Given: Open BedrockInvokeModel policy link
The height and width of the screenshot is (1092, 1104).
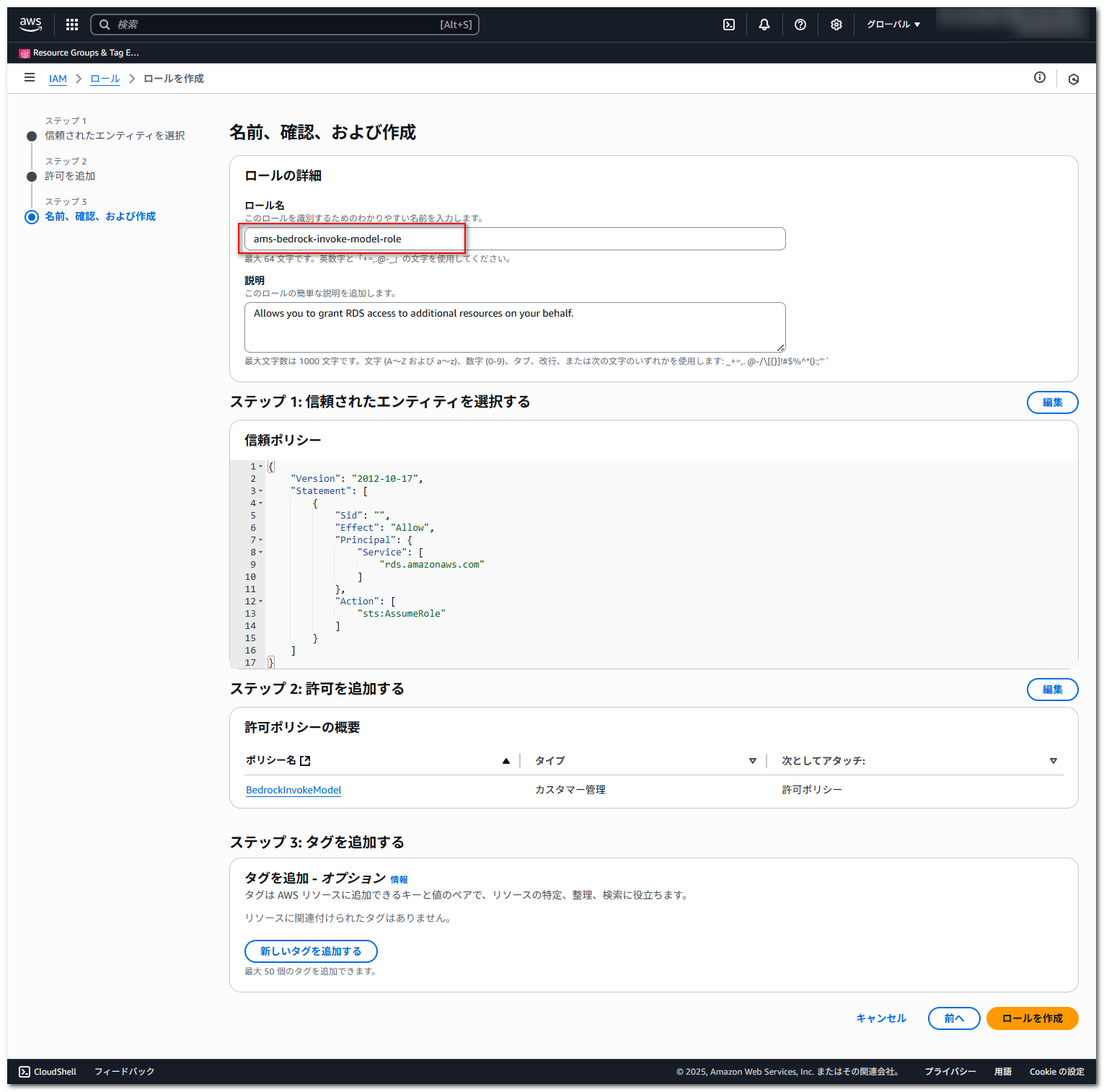Looking at the screenshot, I should [293, 790].
